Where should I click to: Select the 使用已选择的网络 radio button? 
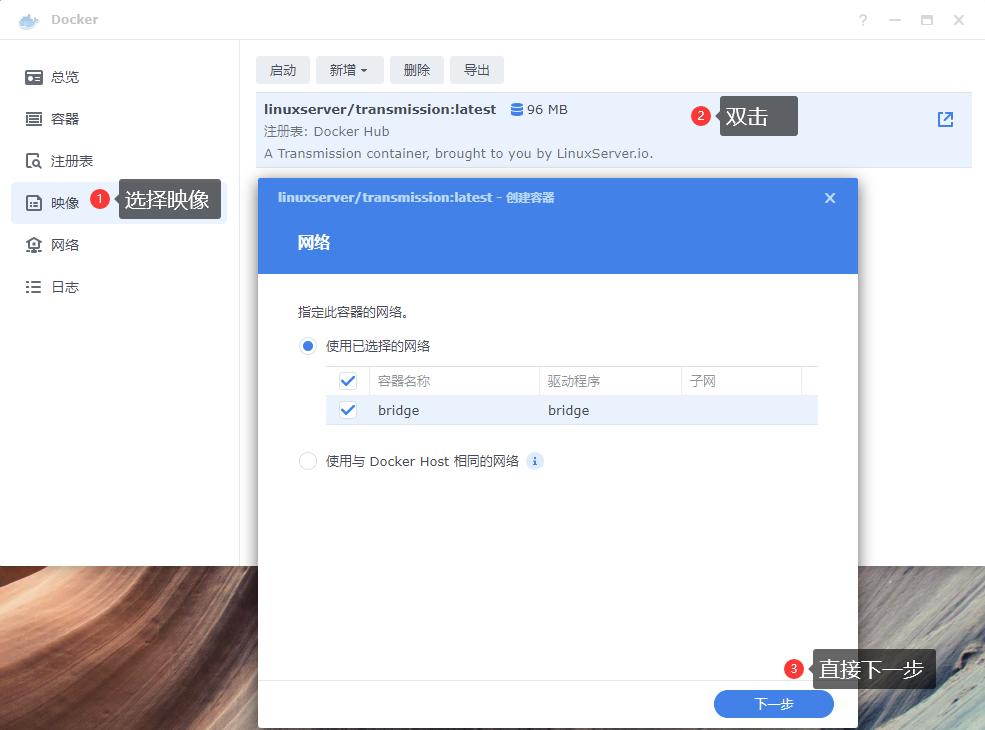coord(307,345)
